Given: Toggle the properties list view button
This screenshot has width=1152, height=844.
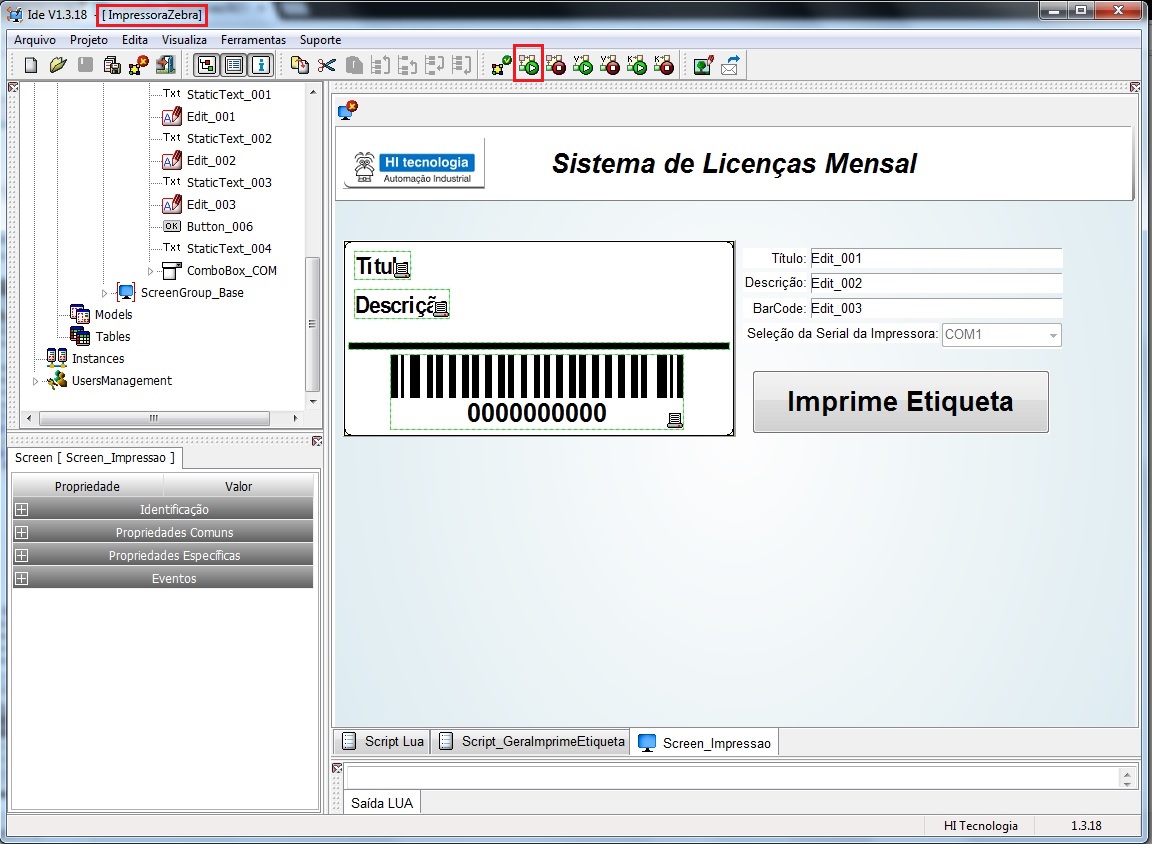Looking at the screenshot, I should coord(234,65).
